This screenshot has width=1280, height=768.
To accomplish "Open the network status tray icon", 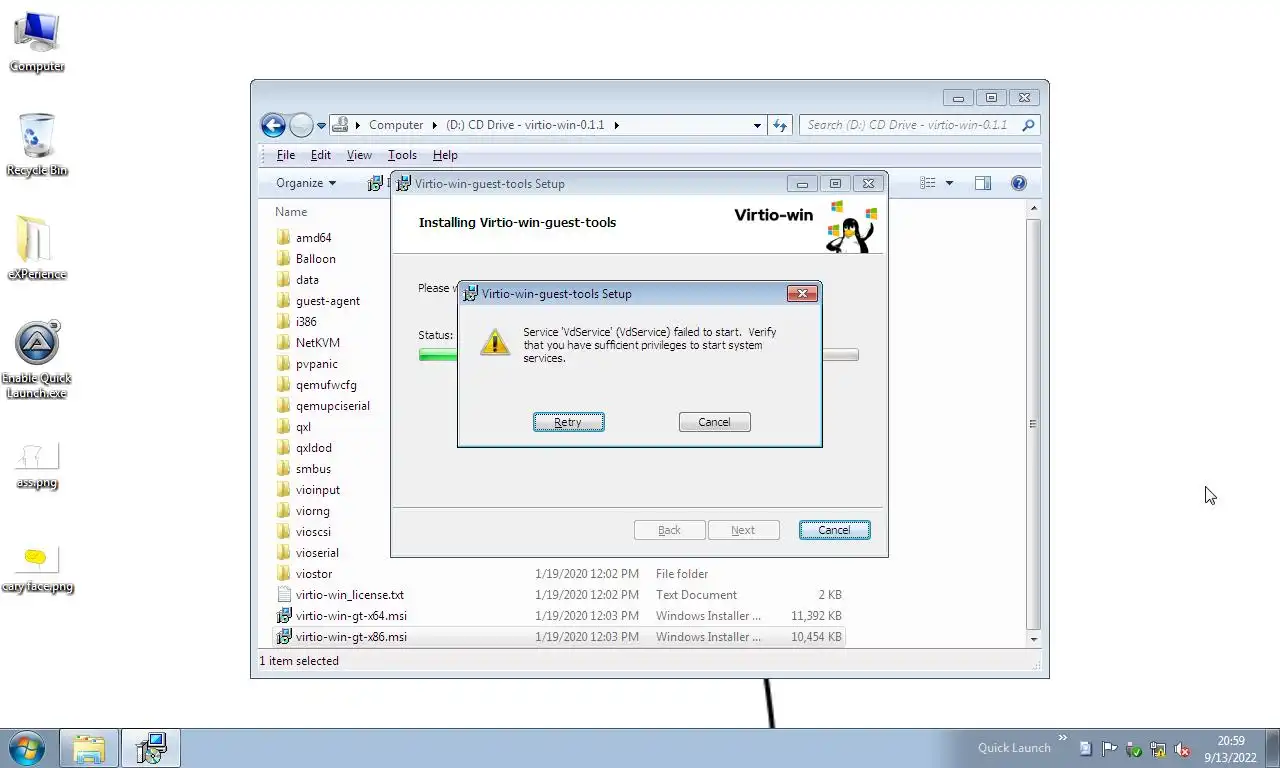I will (1158, 748).
